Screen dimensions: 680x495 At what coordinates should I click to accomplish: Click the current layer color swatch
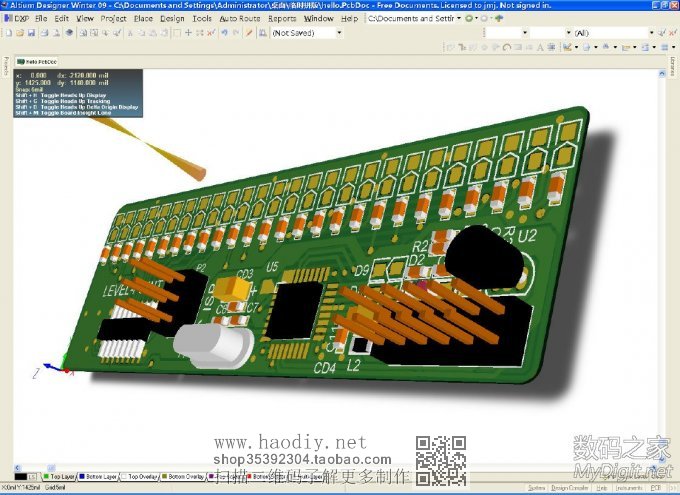20,477
